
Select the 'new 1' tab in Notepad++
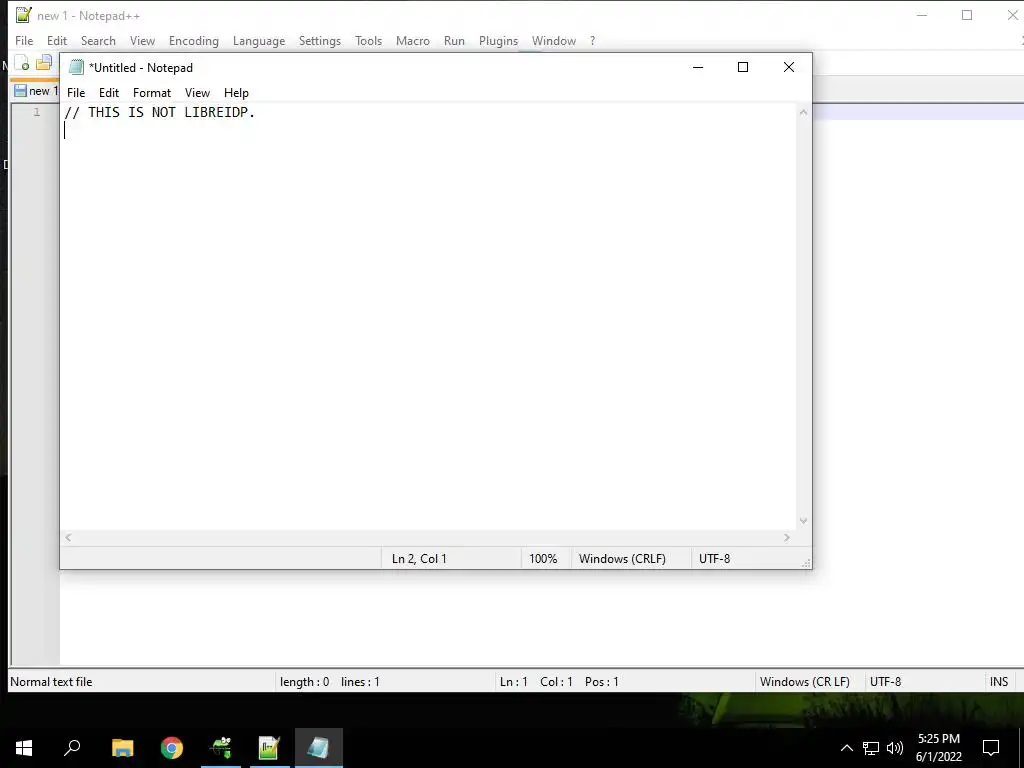(35, 91)
